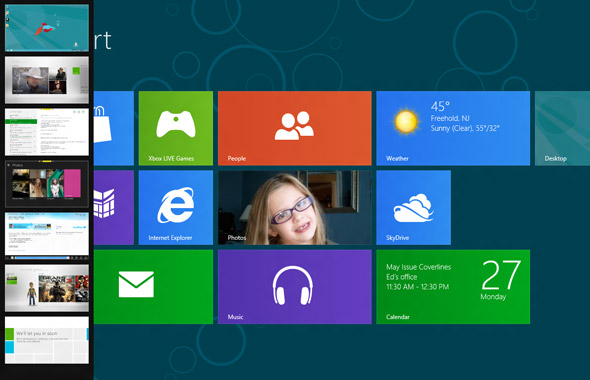Open the Calendar tile showing Monday 27

(453, 287)
